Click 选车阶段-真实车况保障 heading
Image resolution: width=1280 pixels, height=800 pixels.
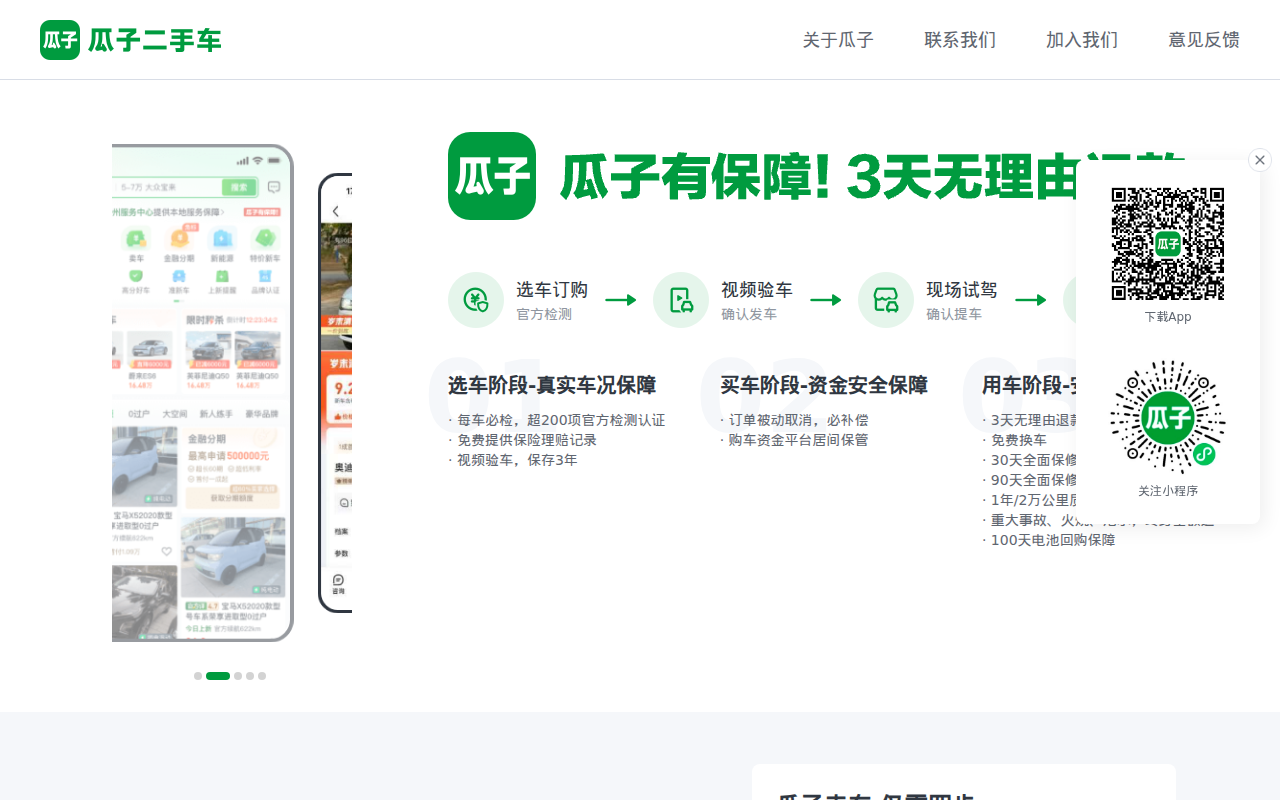tap(552, 385)
